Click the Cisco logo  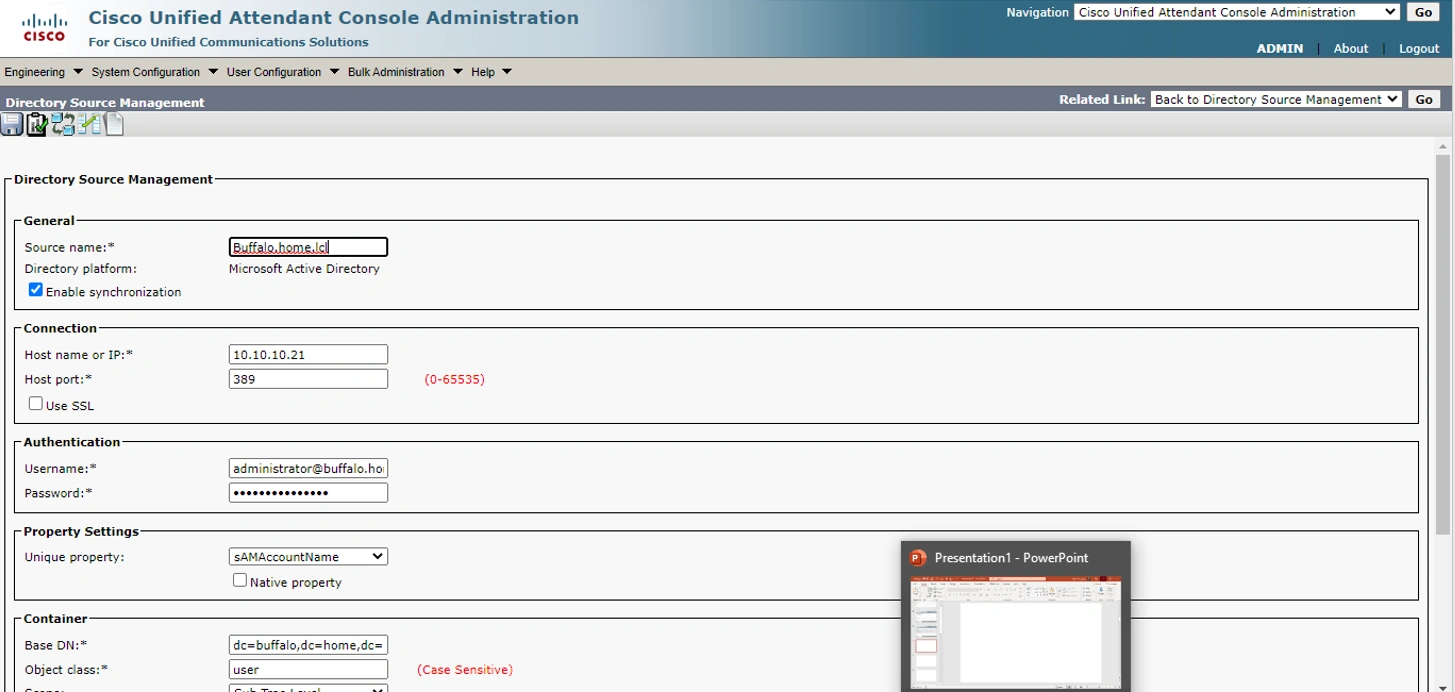[44, 28]
